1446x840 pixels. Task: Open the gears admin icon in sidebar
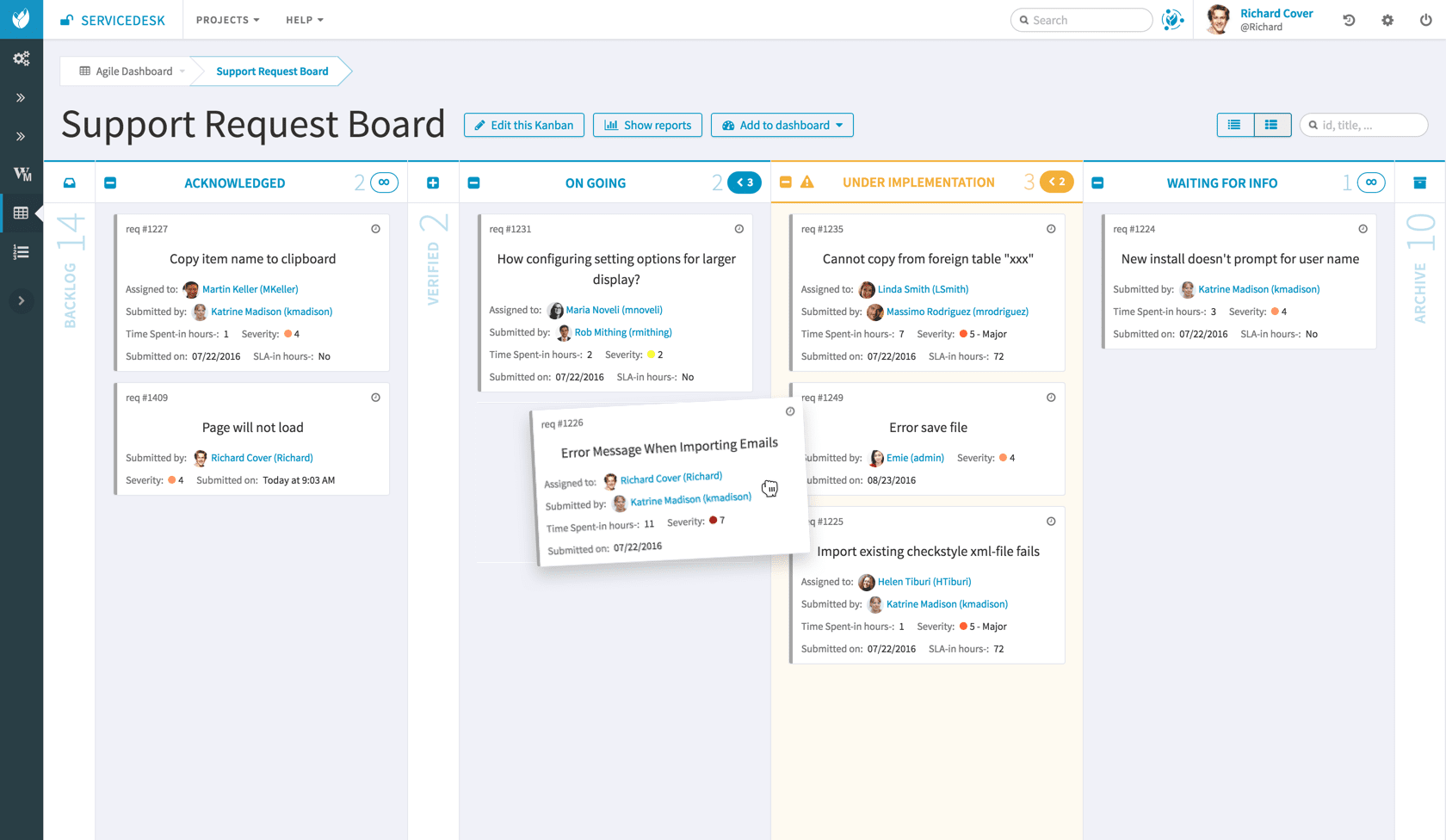coord(22,59)
